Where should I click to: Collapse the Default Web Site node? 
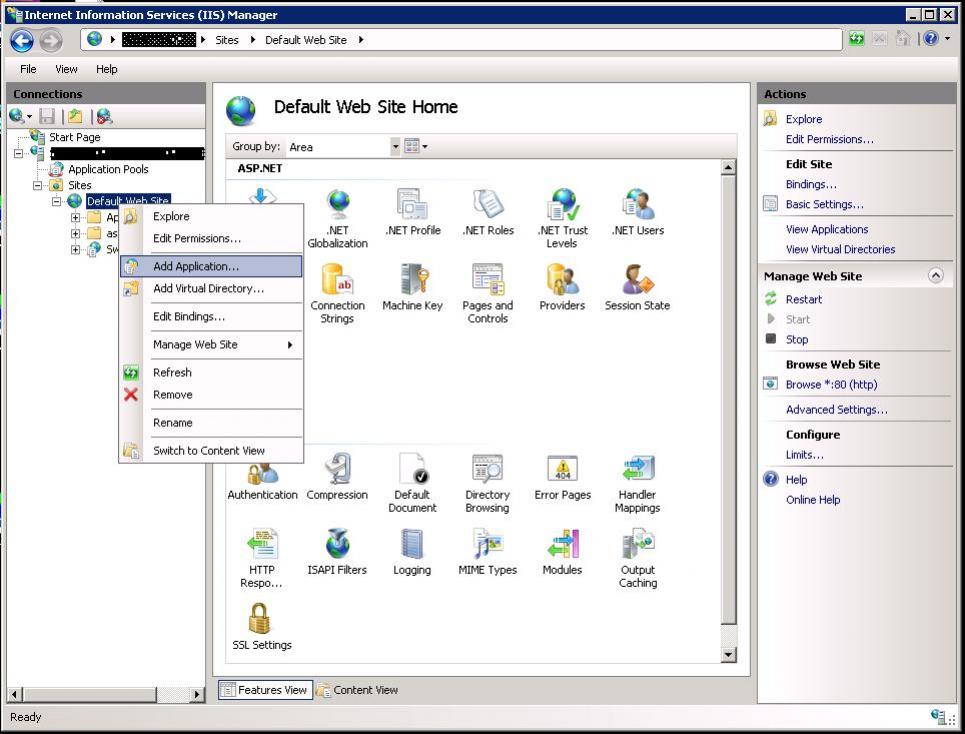57,201
